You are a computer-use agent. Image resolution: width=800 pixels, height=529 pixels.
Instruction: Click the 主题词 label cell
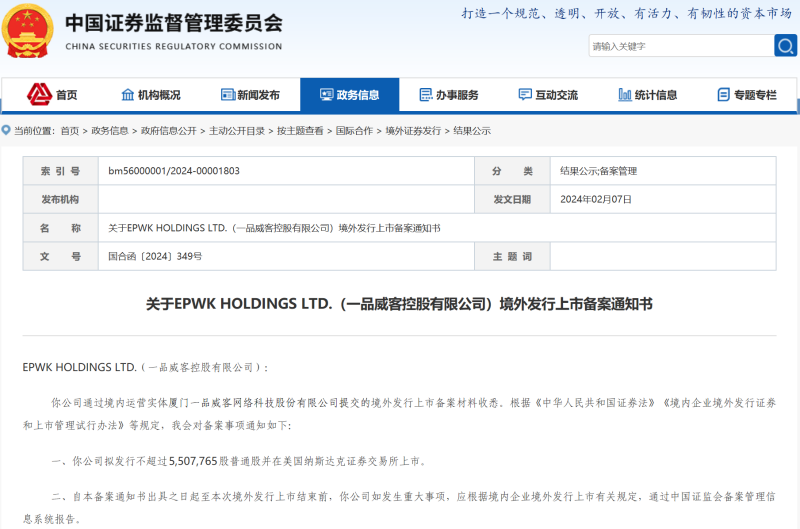tap(512, 257)
